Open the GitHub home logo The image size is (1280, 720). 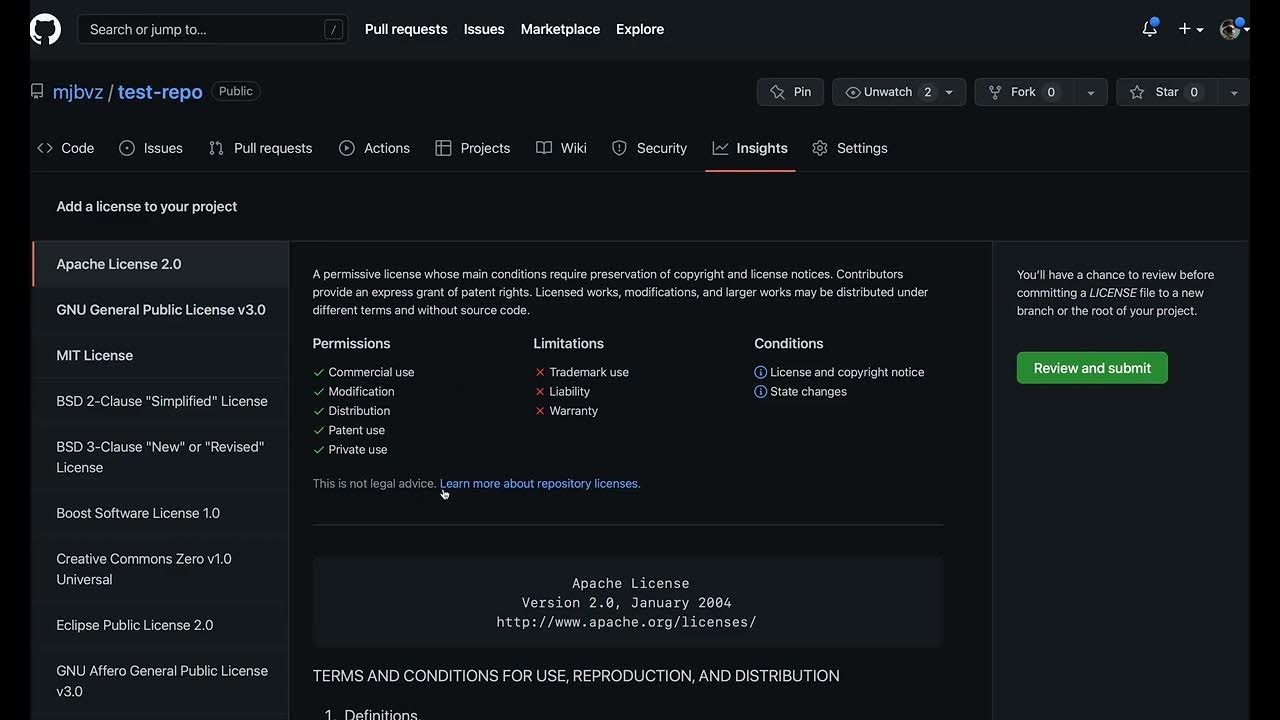pos(45,29)
